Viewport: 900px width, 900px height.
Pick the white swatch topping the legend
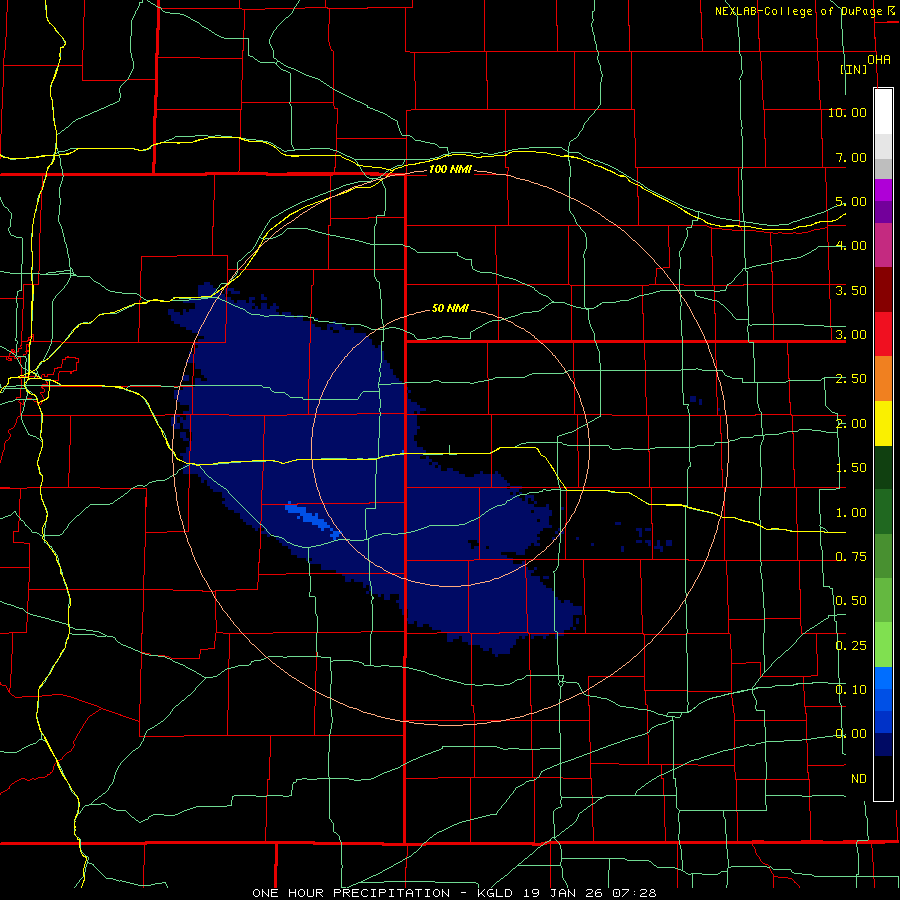point(883,112)
